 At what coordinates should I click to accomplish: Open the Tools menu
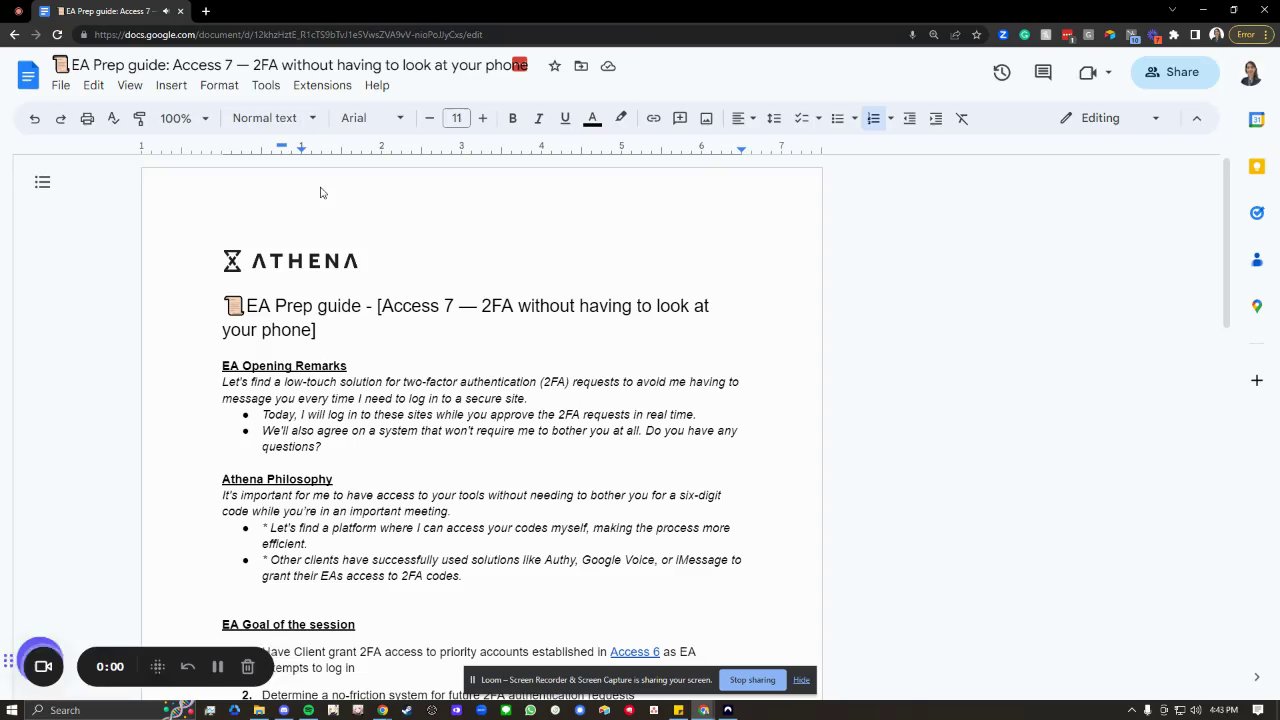click(266, 85)
